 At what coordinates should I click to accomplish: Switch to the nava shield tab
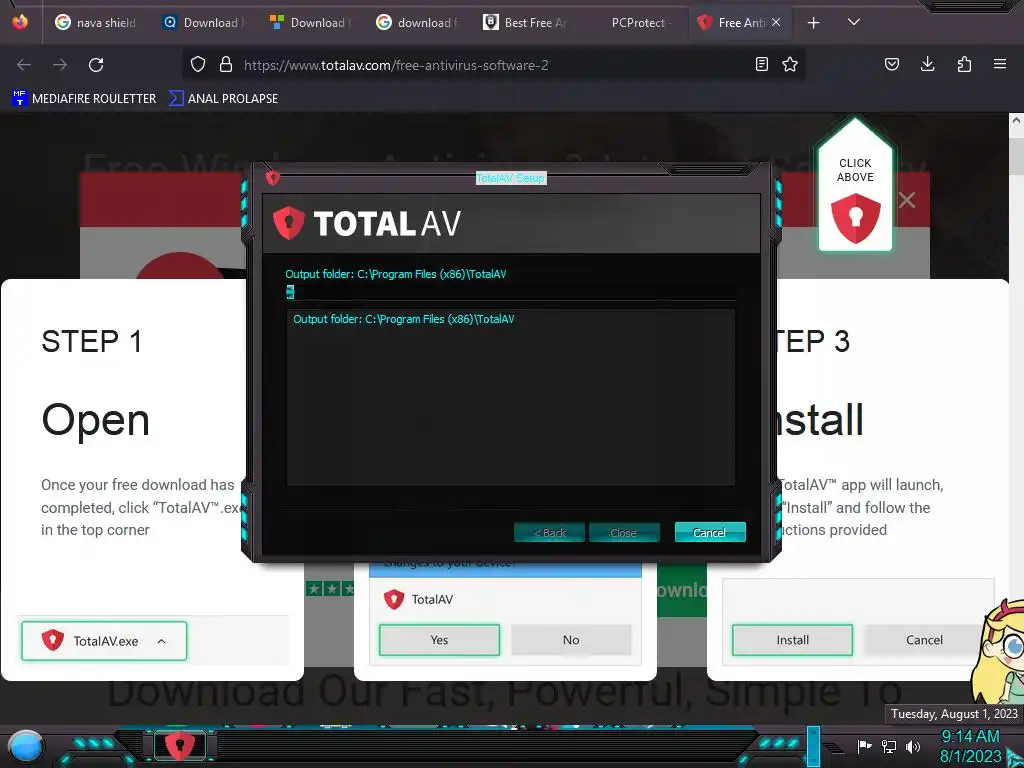95,22
